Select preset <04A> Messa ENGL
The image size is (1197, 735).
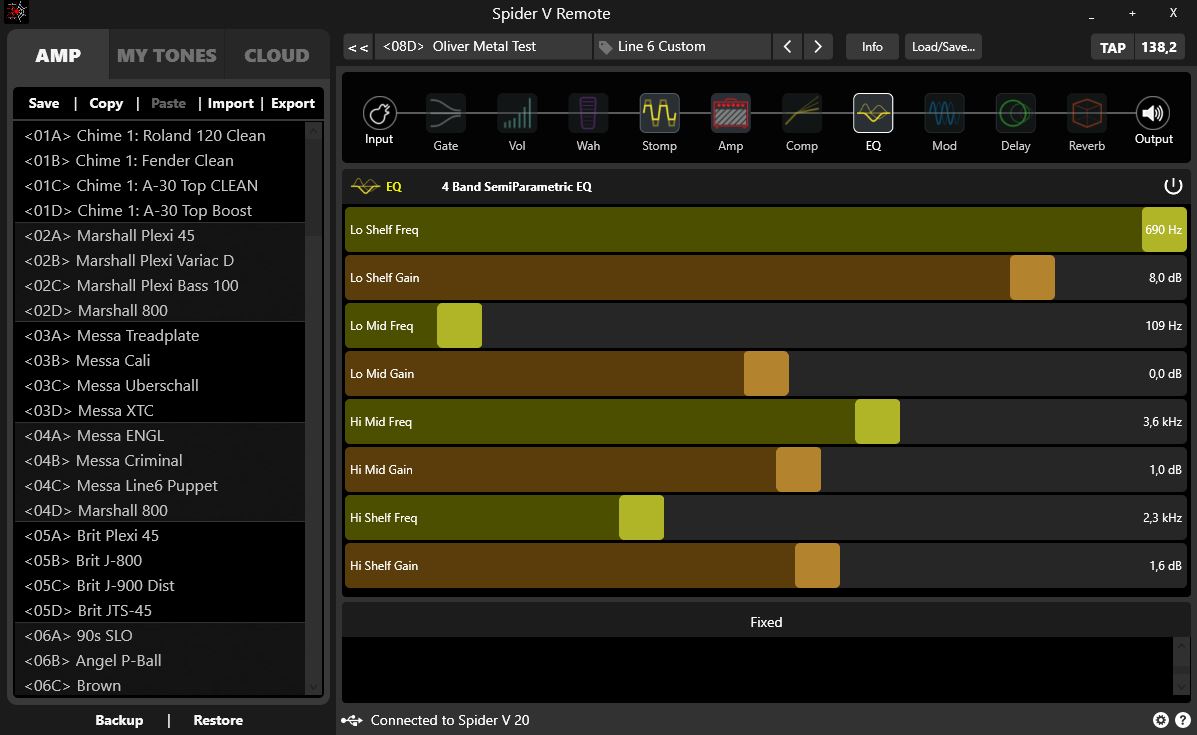coord(160,436)
